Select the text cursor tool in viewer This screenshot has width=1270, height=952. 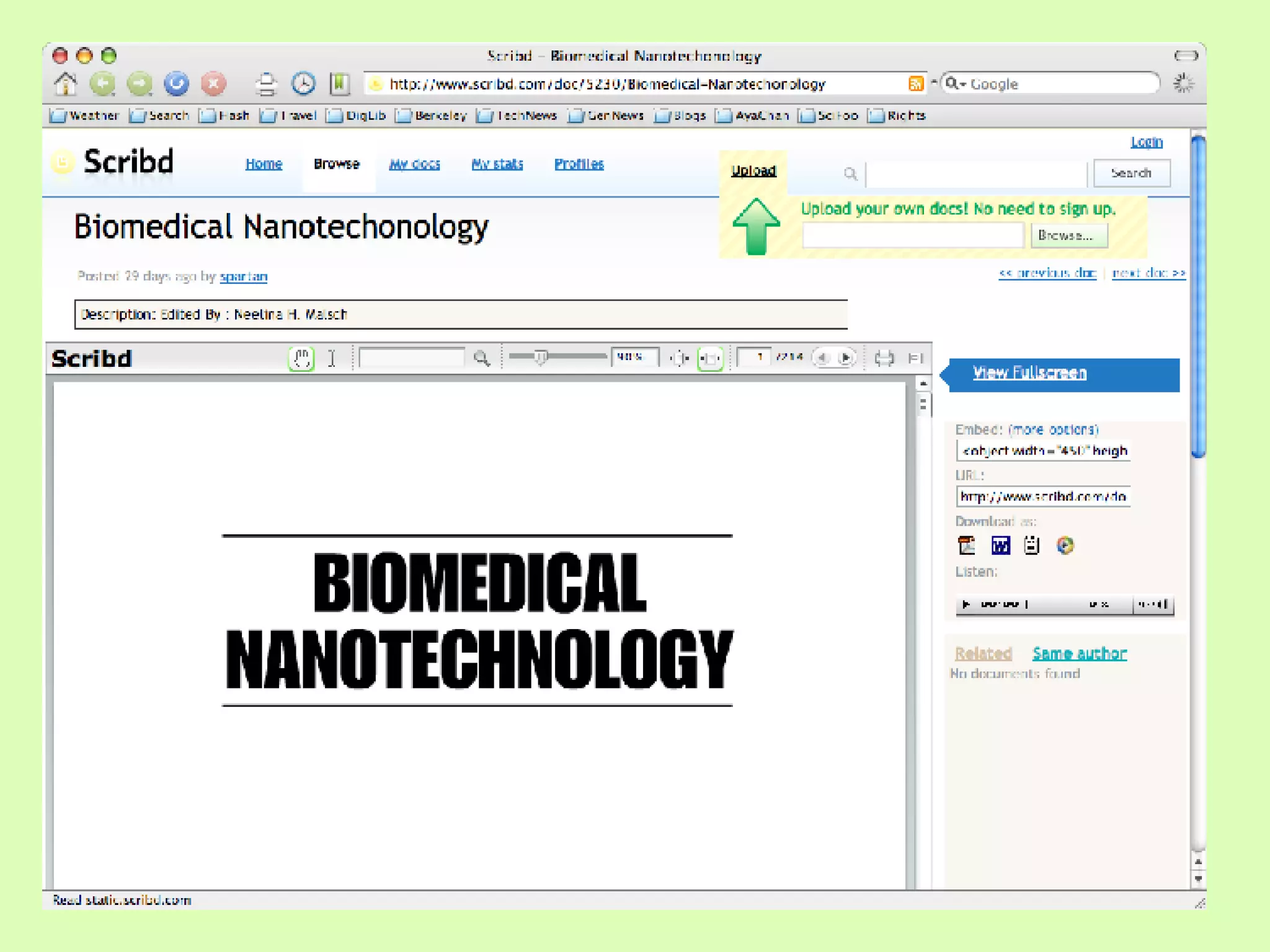tap(332, 358)
